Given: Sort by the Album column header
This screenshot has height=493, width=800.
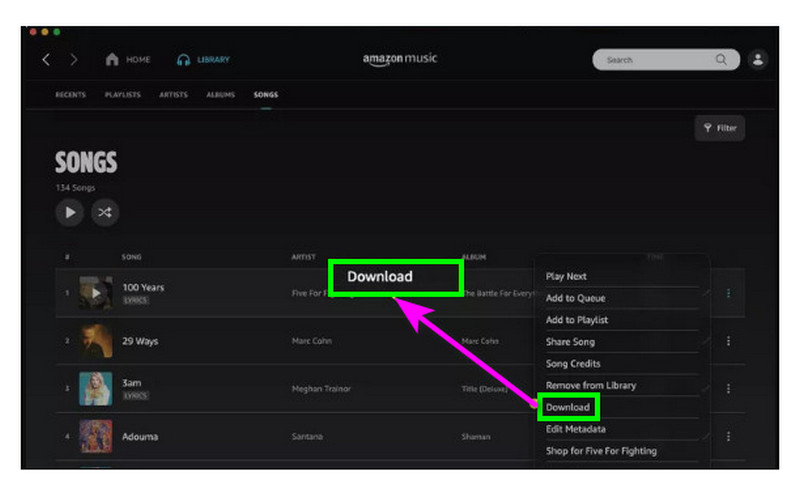Looking at the screenshot, I should 474,257.
